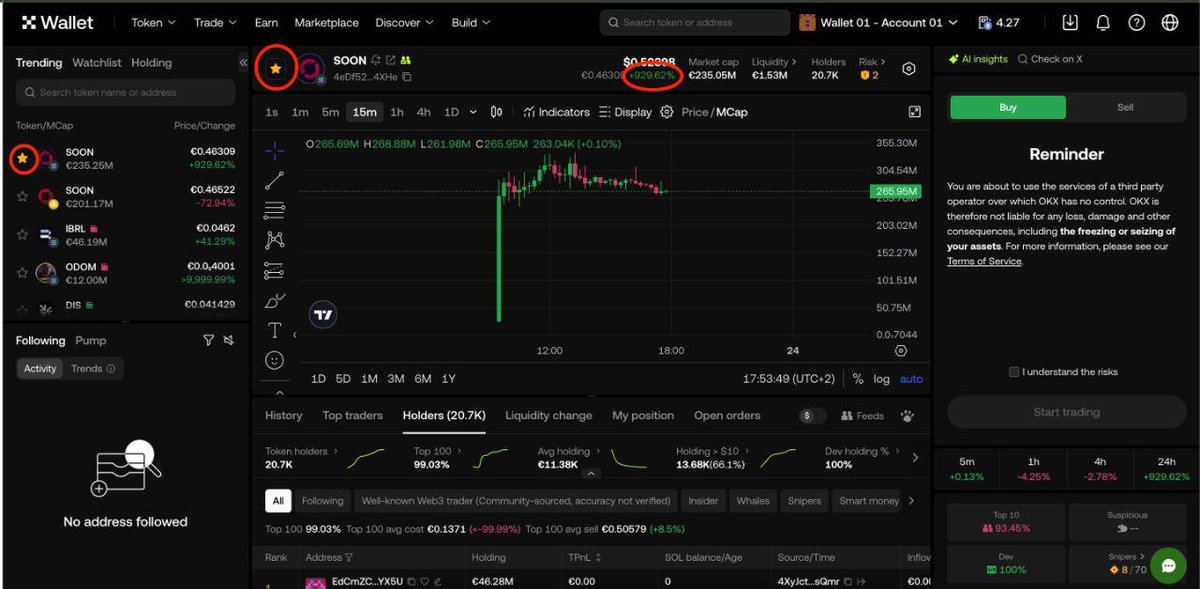The image size is (1200, 589).
Task: Show more holder stats with right arrow
Action: coord(915,458)
